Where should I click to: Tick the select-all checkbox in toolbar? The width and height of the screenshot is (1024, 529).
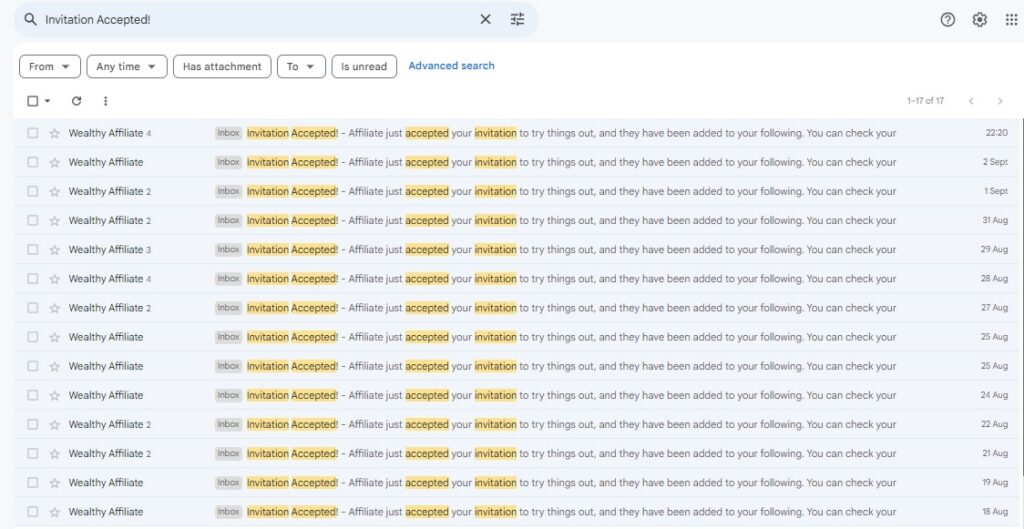click(33, 101)
